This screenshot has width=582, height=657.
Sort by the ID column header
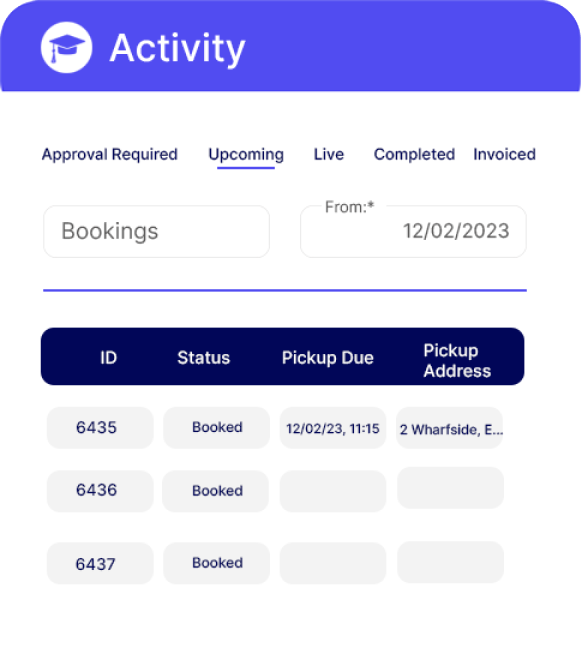click(x=109, y=358)
